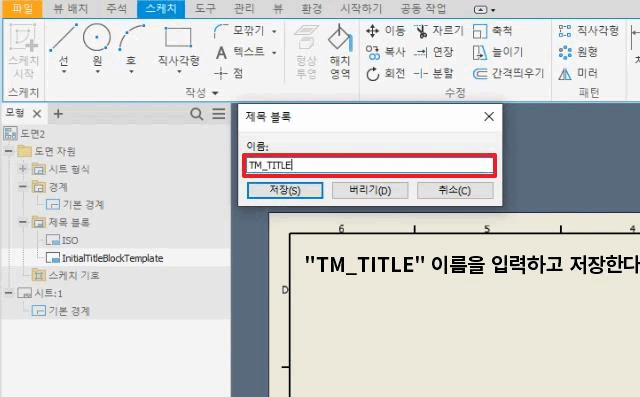Switch to the 뷰 배치 tab
Image resolution: width=640 pixels, height=397 pixels.
[71, 9]
